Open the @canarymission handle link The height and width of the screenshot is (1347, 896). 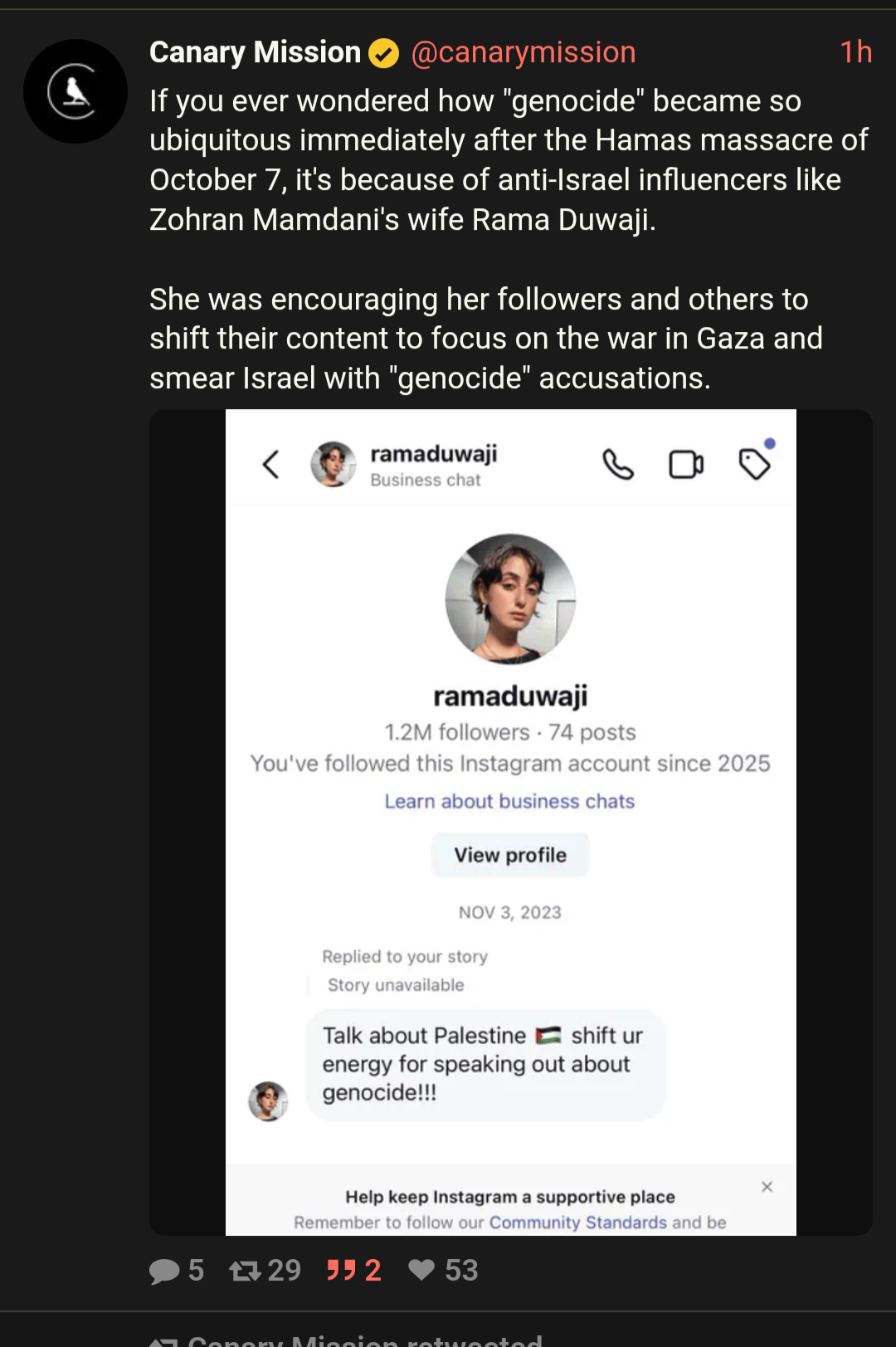pyautogui.click(x=523, y=53)
